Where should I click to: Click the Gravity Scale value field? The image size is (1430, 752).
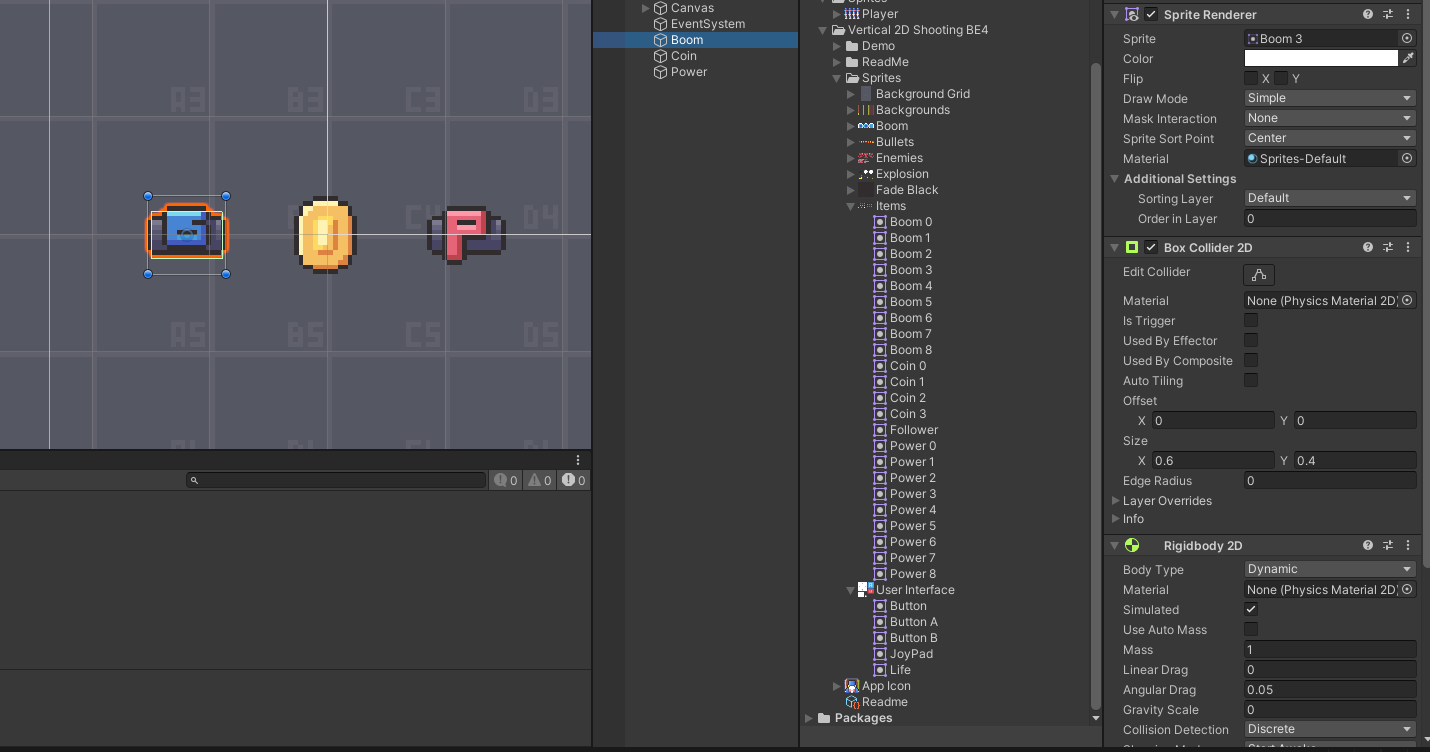[x=1330, y=709]
